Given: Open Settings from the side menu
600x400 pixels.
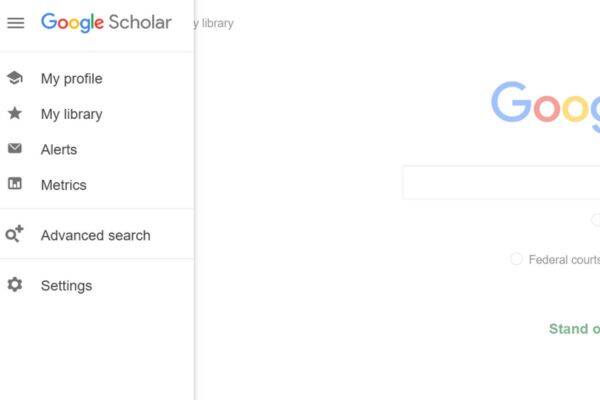Looking at the screenshot, I should click(x=66, y=286).
